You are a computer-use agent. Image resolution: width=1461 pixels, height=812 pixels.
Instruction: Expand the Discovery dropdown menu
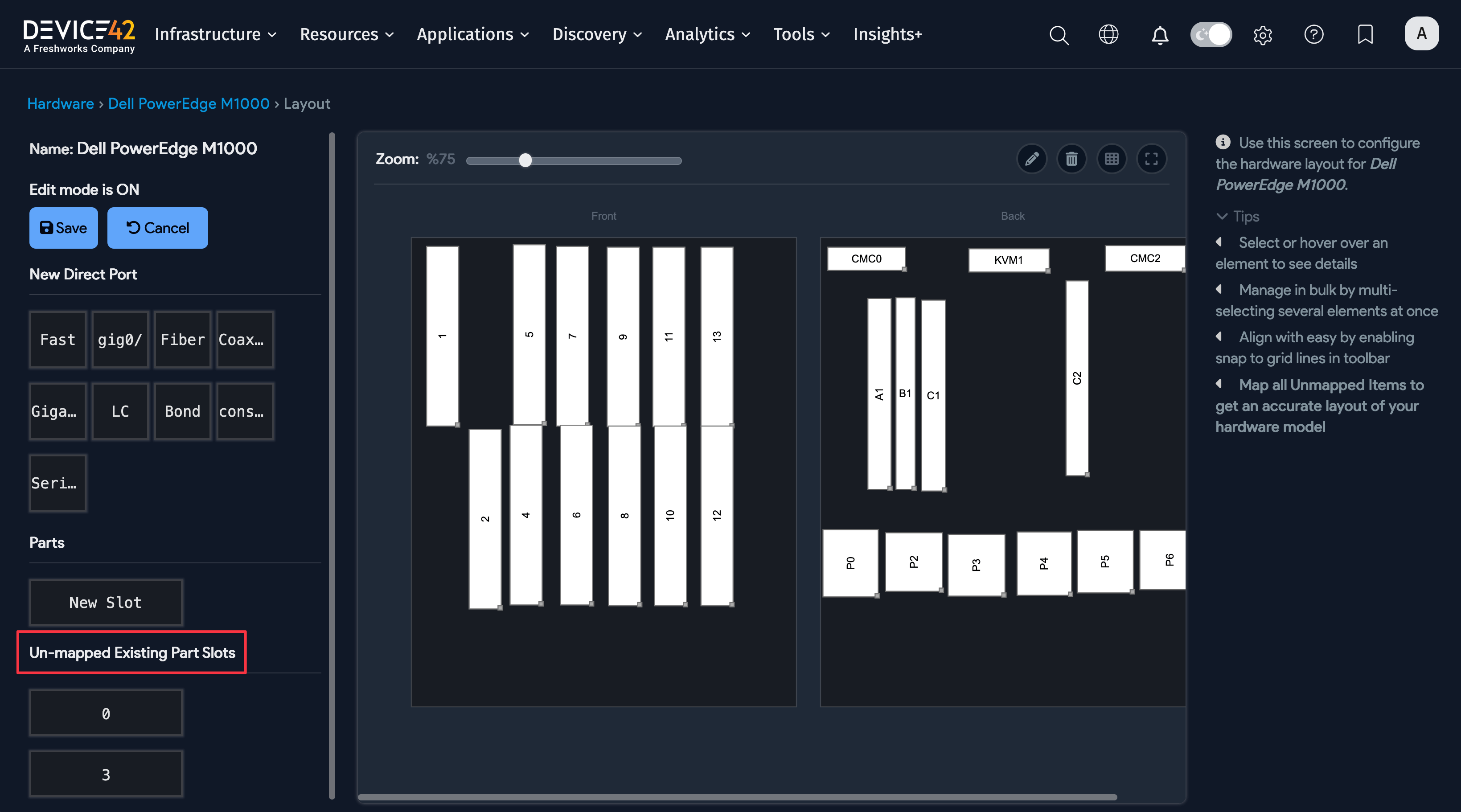coord(597,35)
